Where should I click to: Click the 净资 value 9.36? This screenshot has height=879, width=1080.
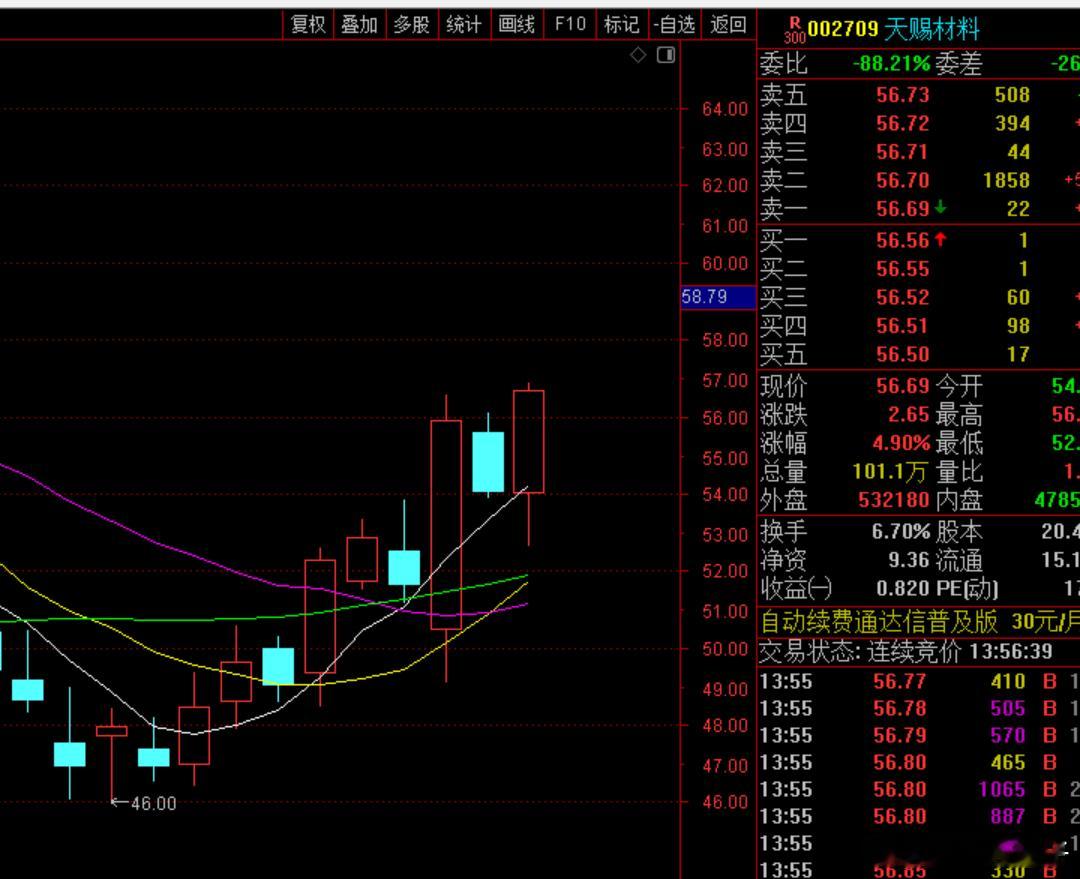point(908,560)
